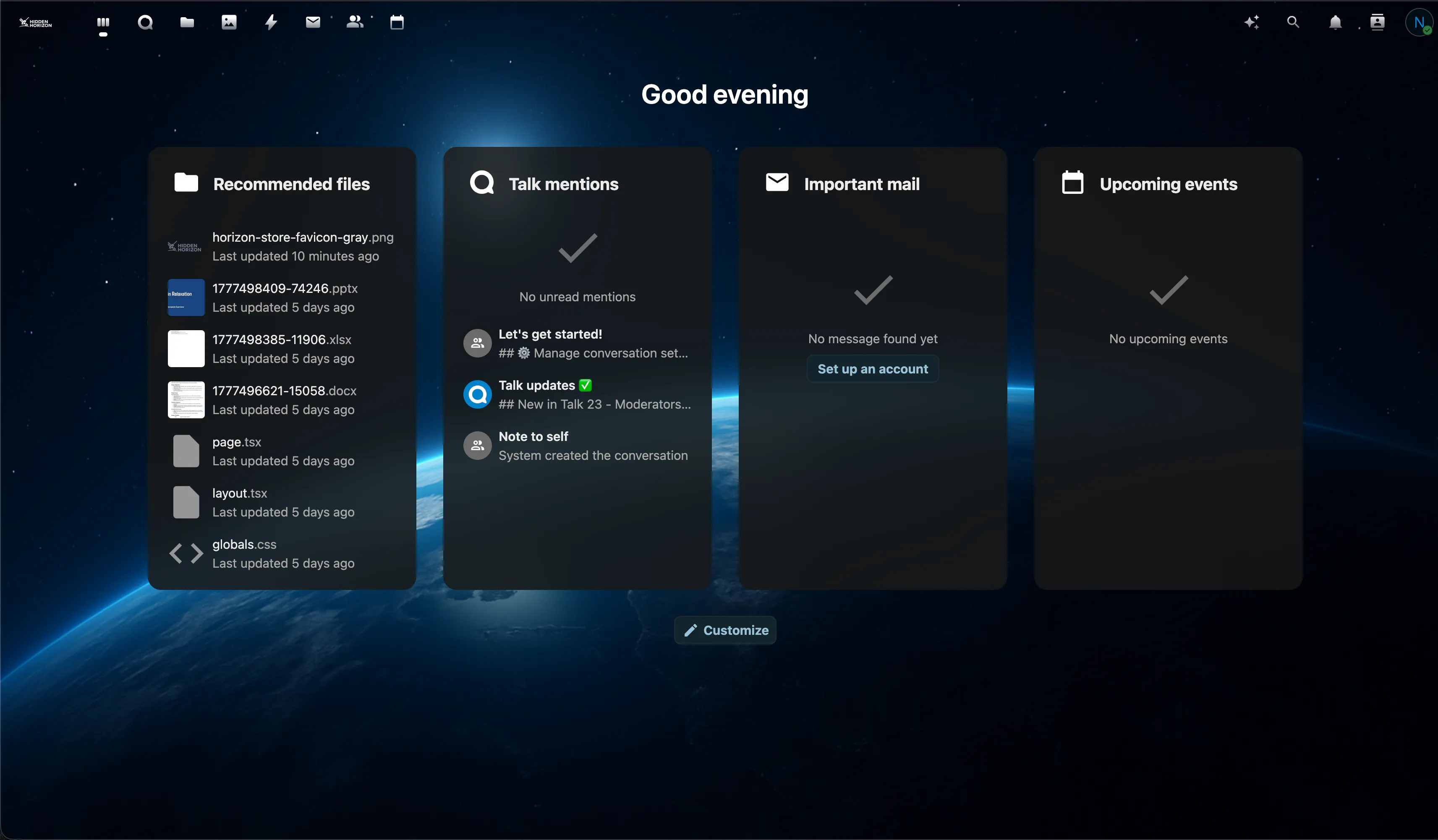
Task: Click the Important mail heading
Action: pos(862,184)
